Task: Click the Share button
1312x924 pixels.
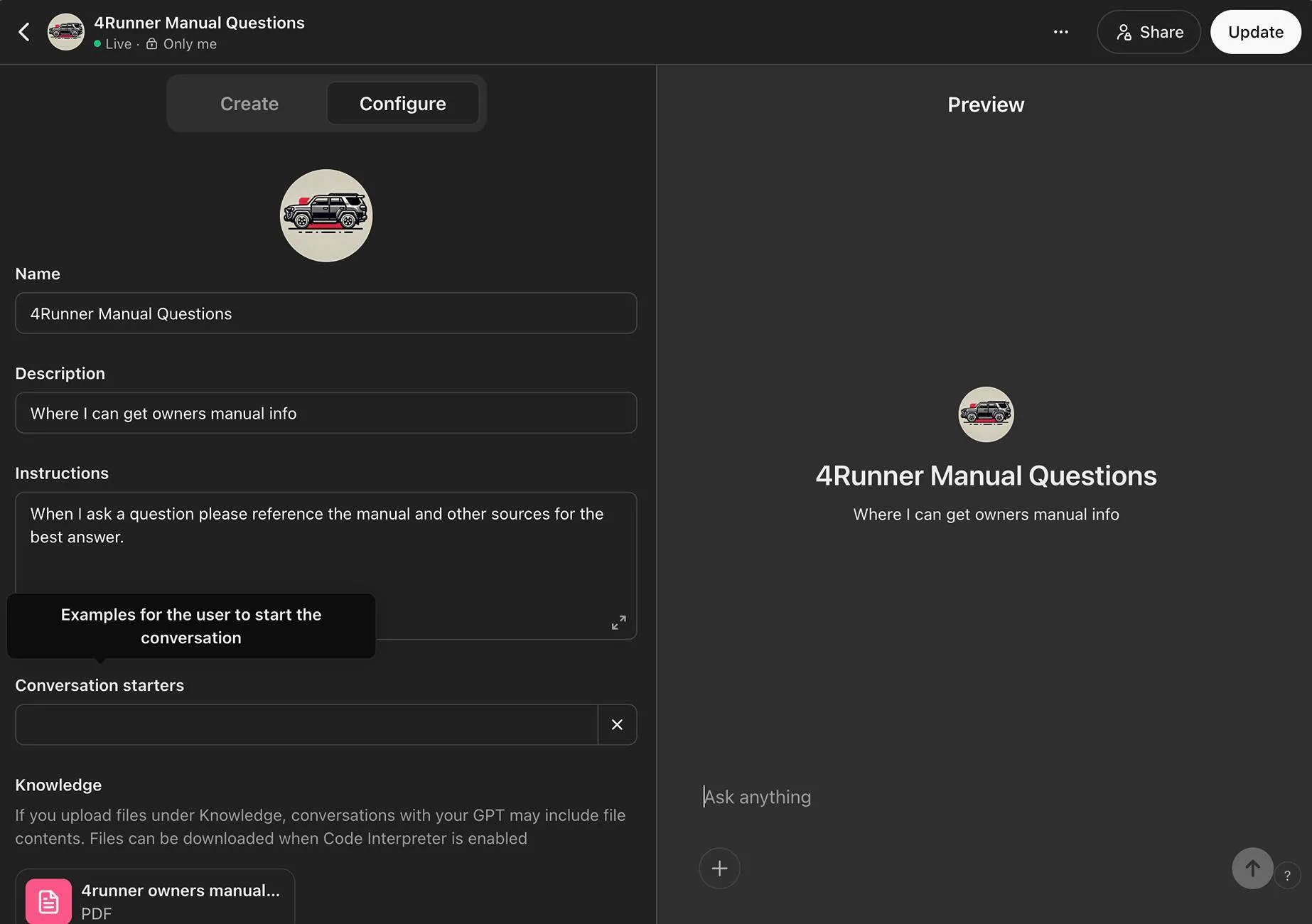Action: pyautogui.click(x=1149, y=32)
